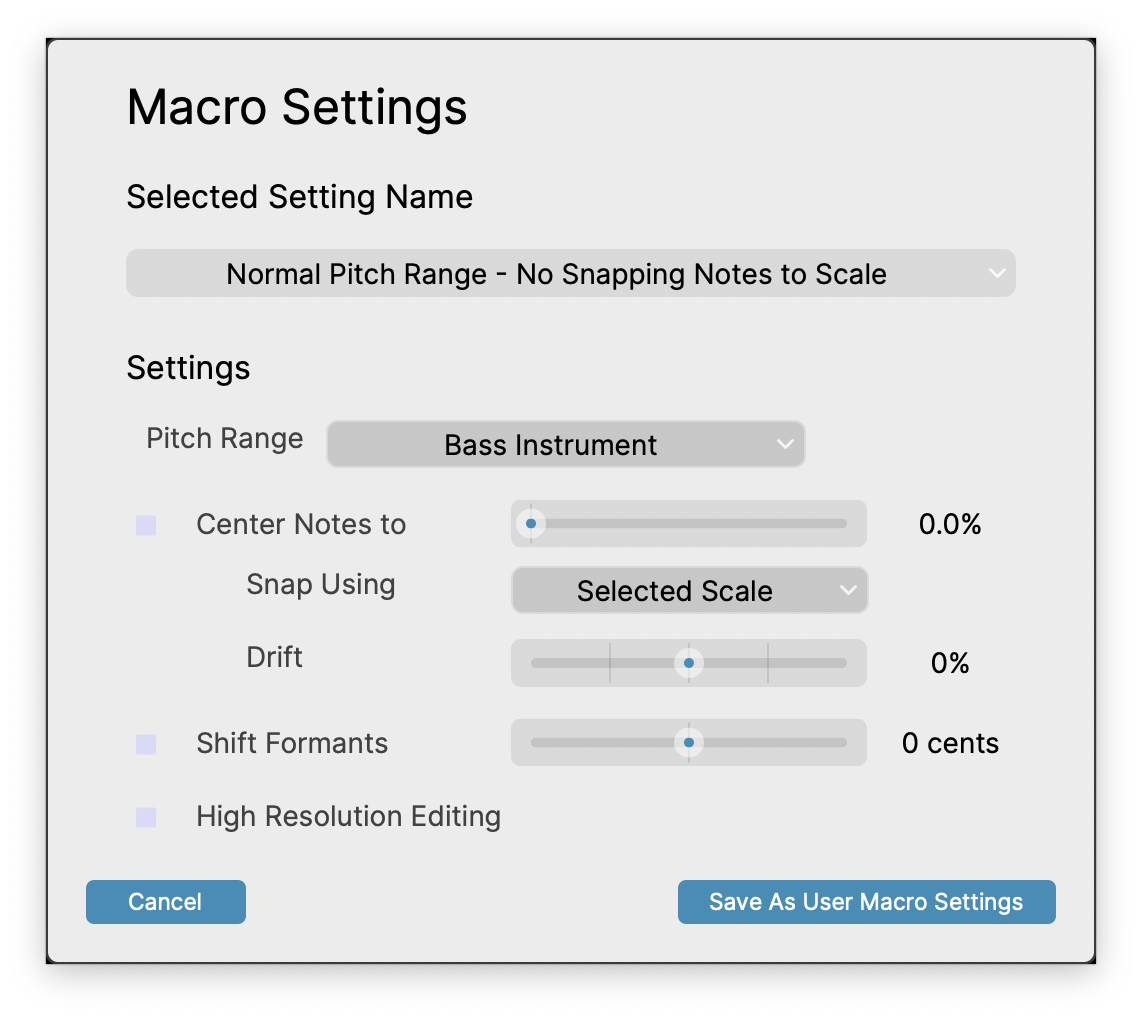
Task: Click the Shift Formants slider handle
Action: pos(689,742)
